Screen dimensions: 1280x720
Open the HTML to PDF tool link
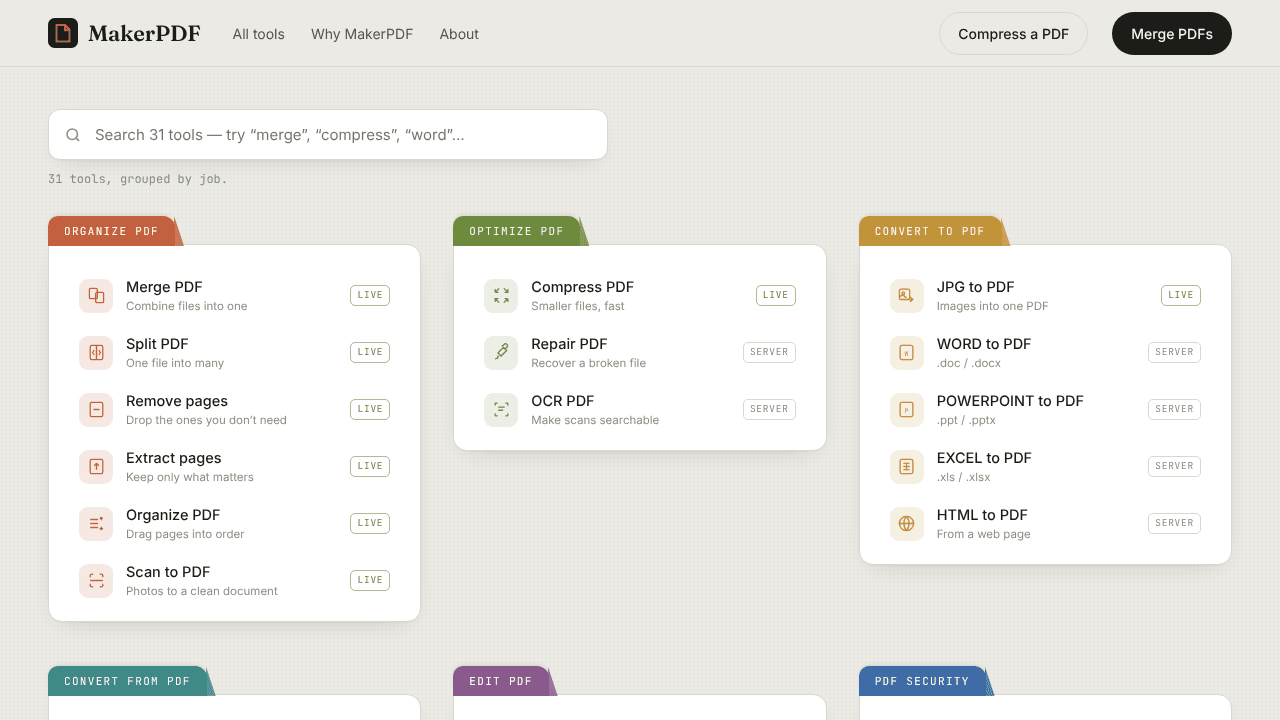(x=982, y=515)
